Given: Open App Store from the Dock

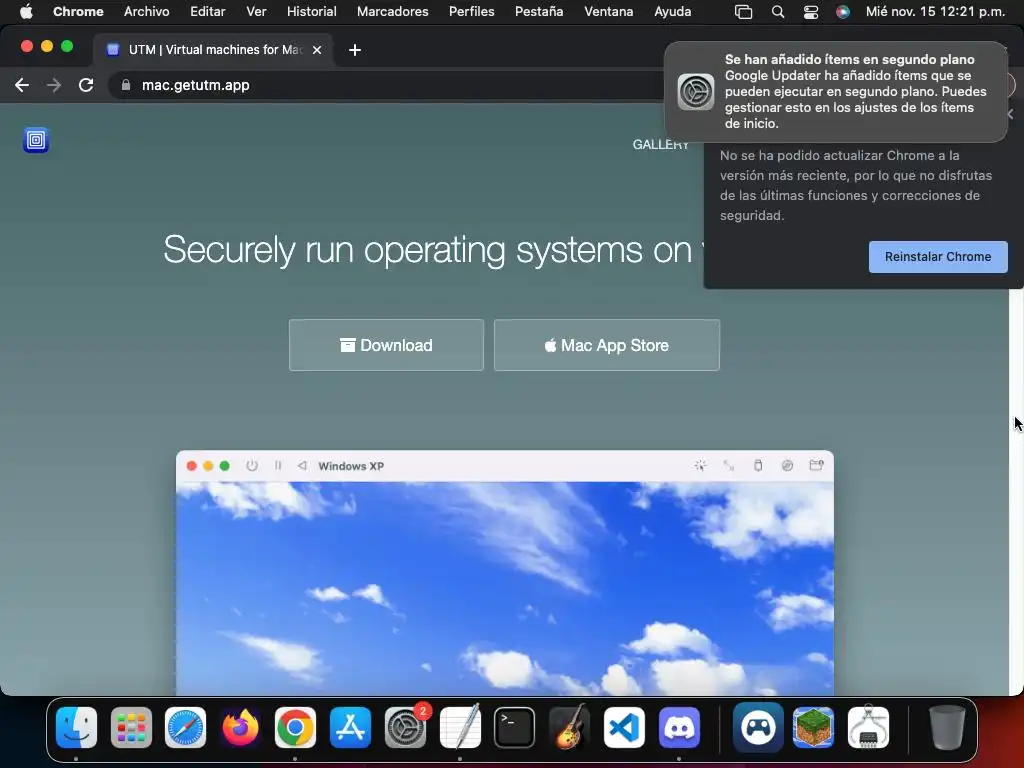Looking at the screenshot, I should click(x=350, y=727).
